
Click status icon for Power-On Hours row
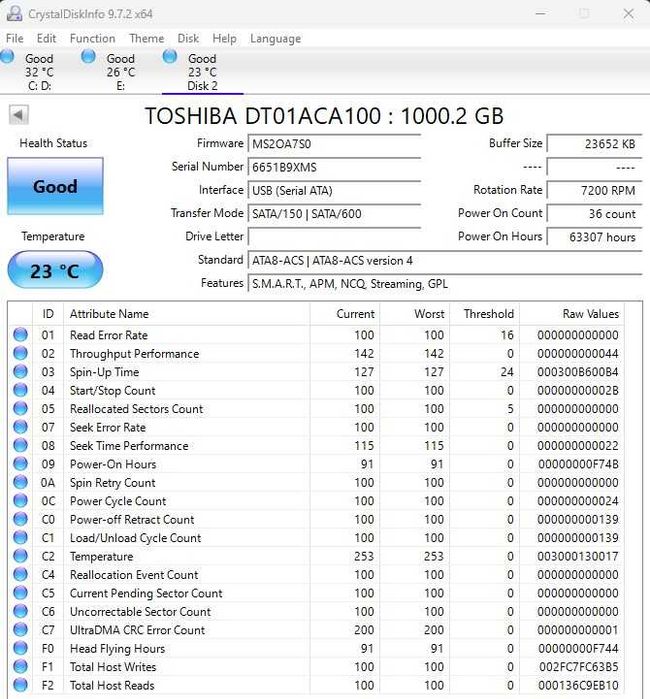coord(20,464)
